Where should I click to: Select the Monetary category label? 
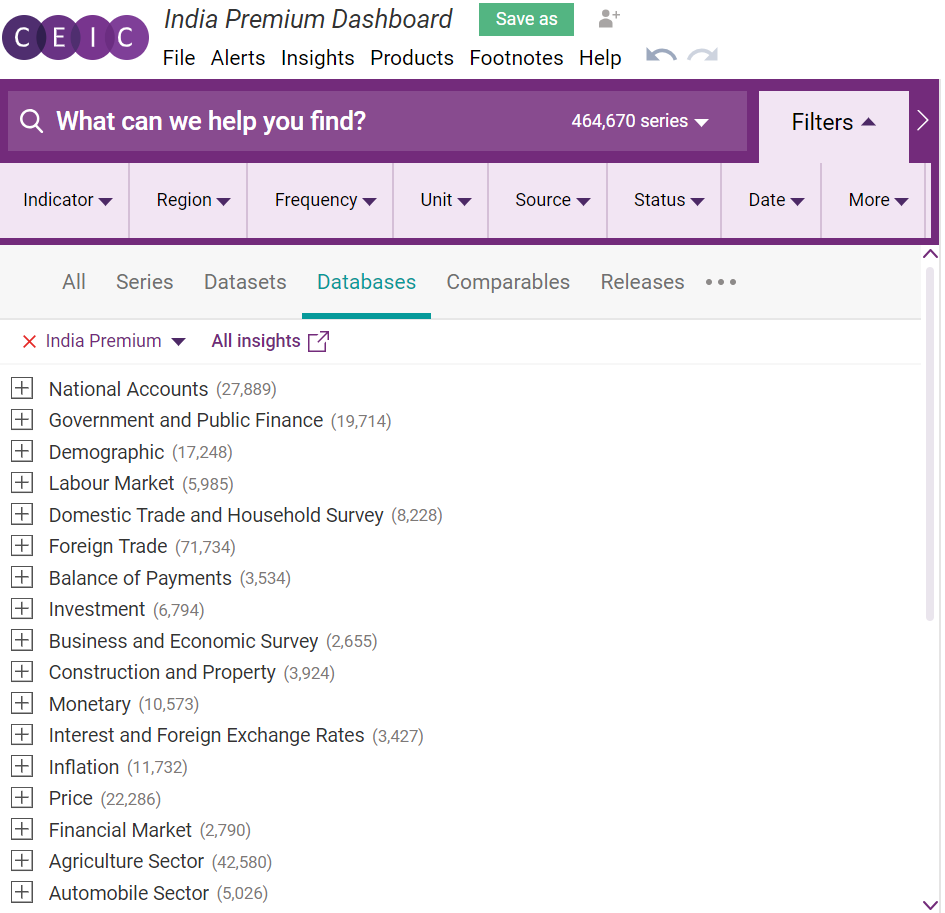point(90,704)
